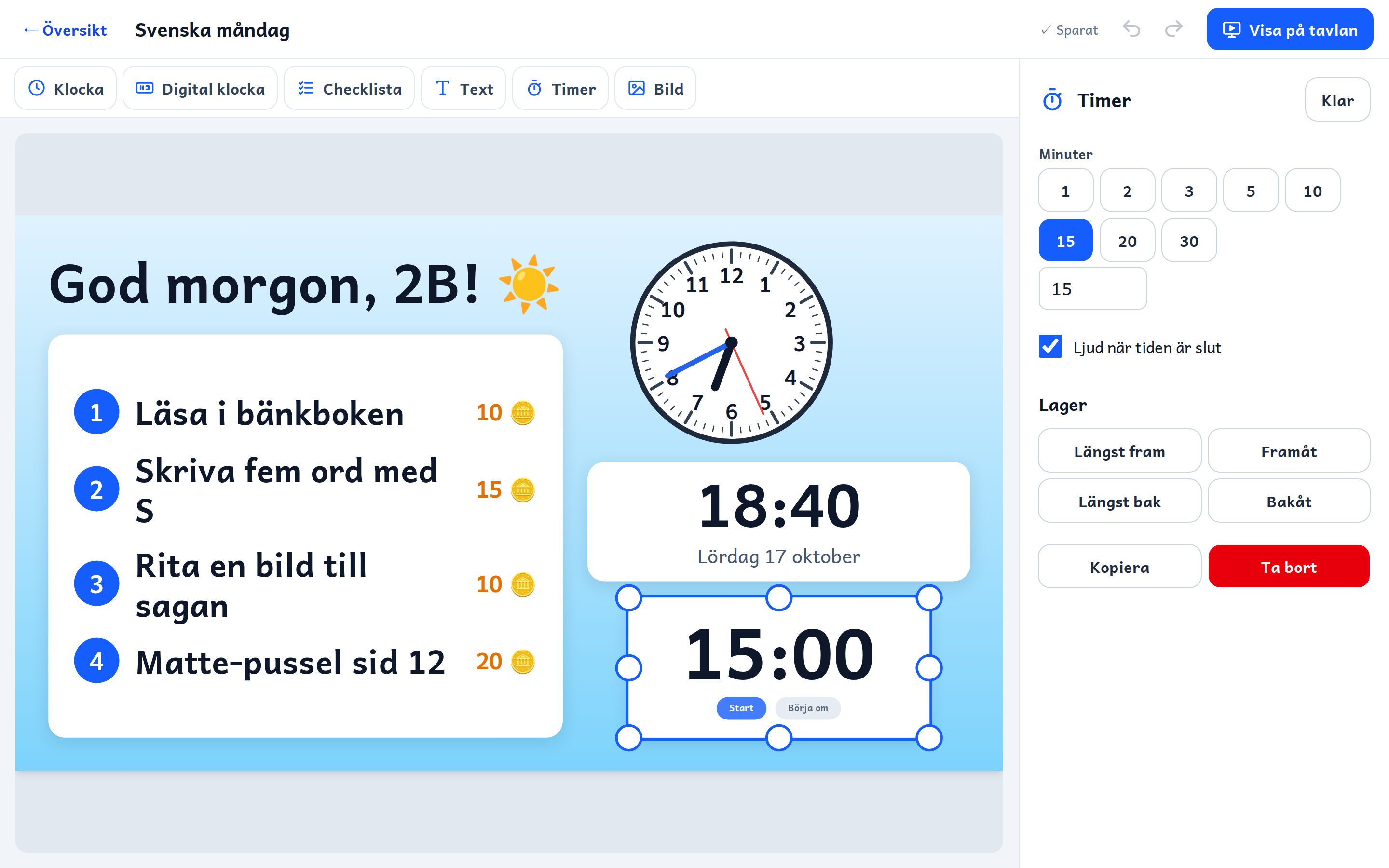The image size is (1389, 868).
Task: Click the analog clock on the canvas
Action: pos(731,343)
